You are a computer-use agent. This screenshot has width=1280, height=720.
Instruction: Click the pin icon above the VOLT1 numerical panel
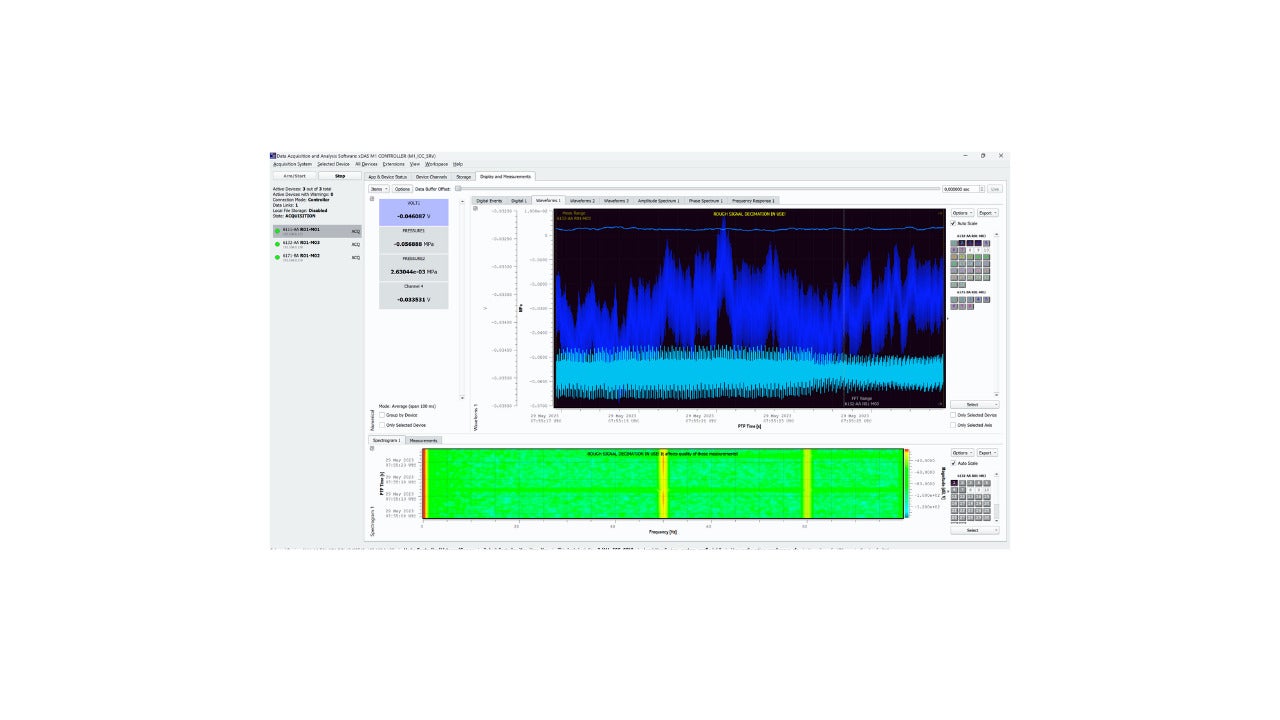pyautogui.click(x=370, y=198)
